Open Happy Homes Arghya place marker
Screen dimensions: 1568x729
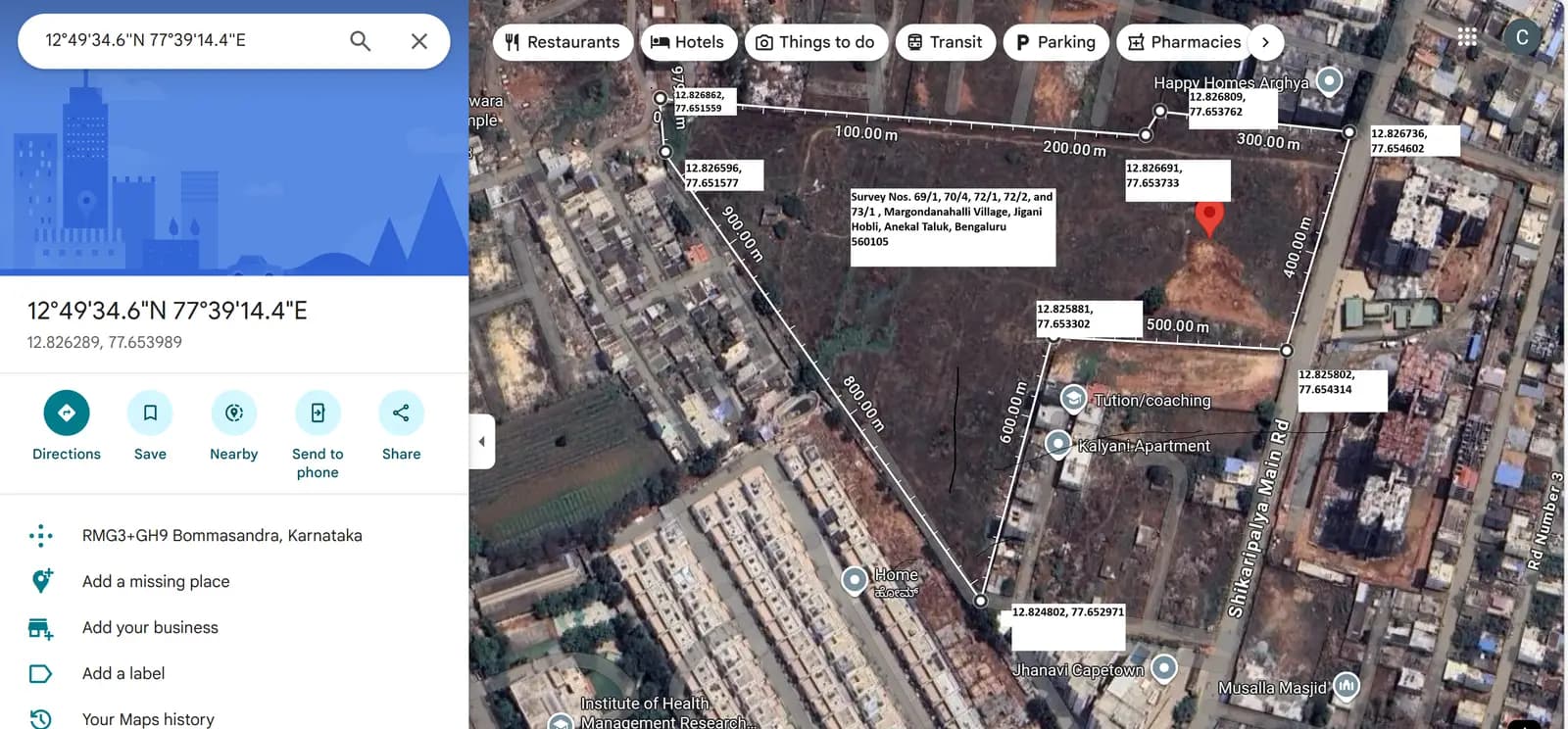1329,80
